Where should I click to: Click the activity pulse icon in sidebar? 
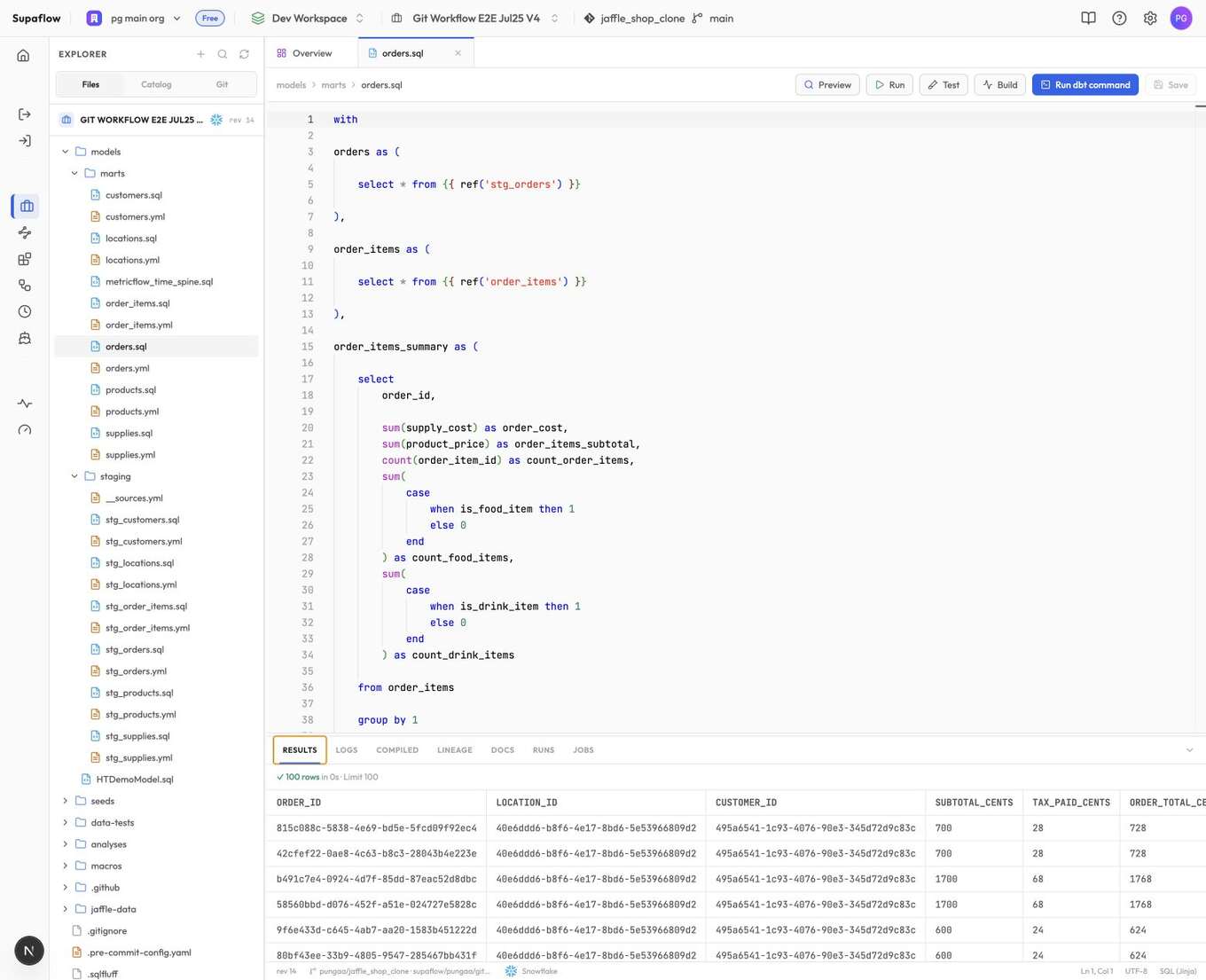pyautogui.click(x=25, y=404)
